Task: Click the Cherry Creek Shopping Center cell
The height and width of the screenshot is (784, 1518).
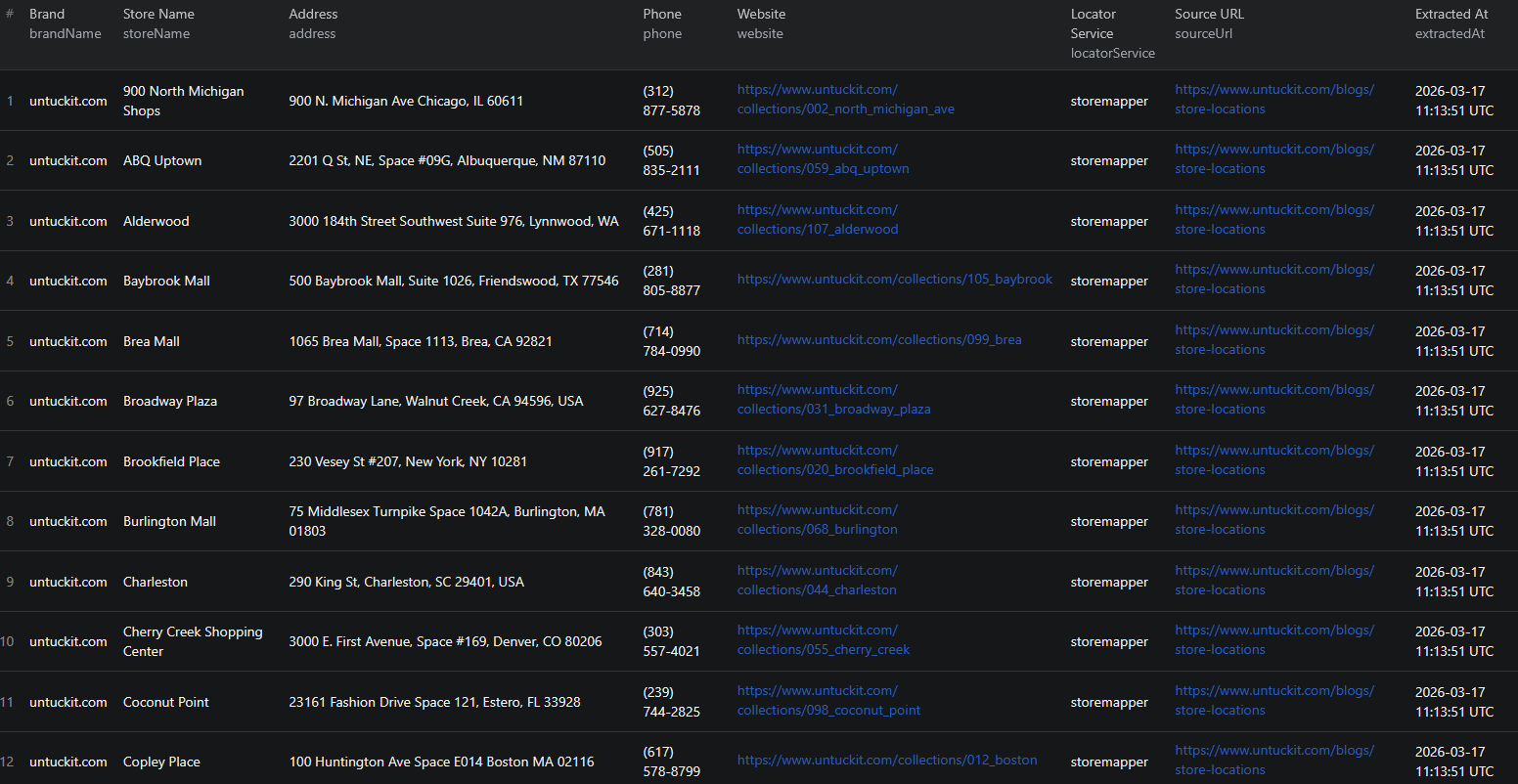Action: [x=193, y=641]
